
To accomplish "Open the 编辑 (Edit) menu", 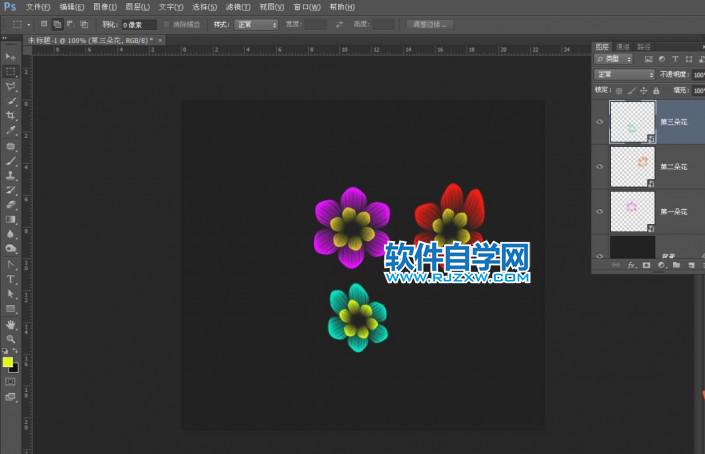I will 71,7.
